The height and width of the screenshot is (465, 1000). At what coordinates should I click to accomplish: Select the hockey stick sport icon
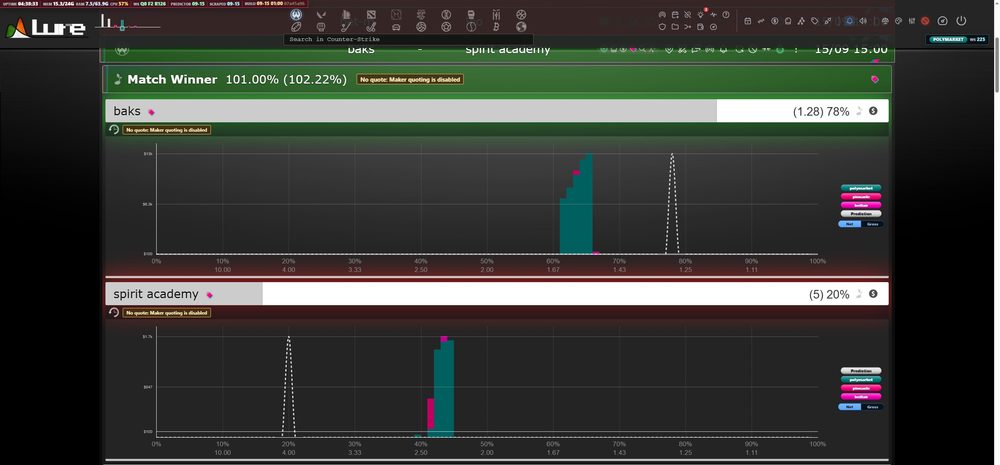pos(346,27)
